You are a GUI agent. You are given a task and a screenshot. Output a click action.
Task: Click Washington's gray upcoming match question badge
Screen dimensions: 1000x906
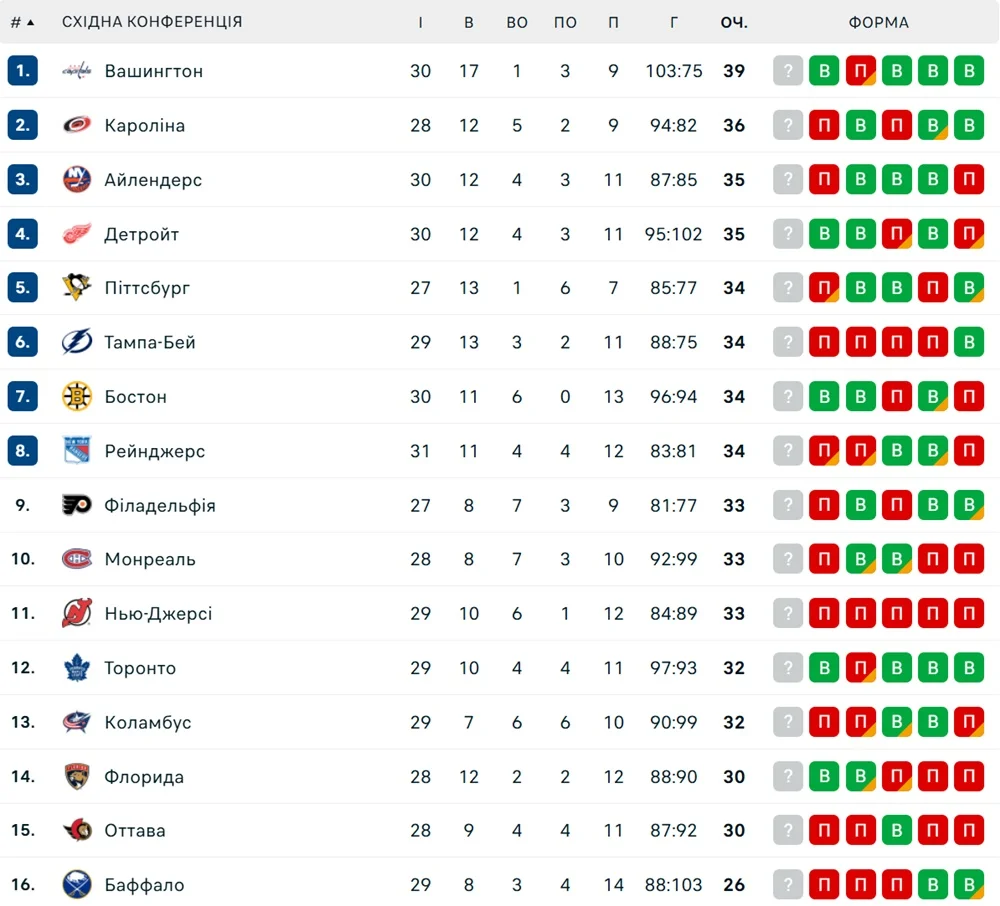coord(788,71)
